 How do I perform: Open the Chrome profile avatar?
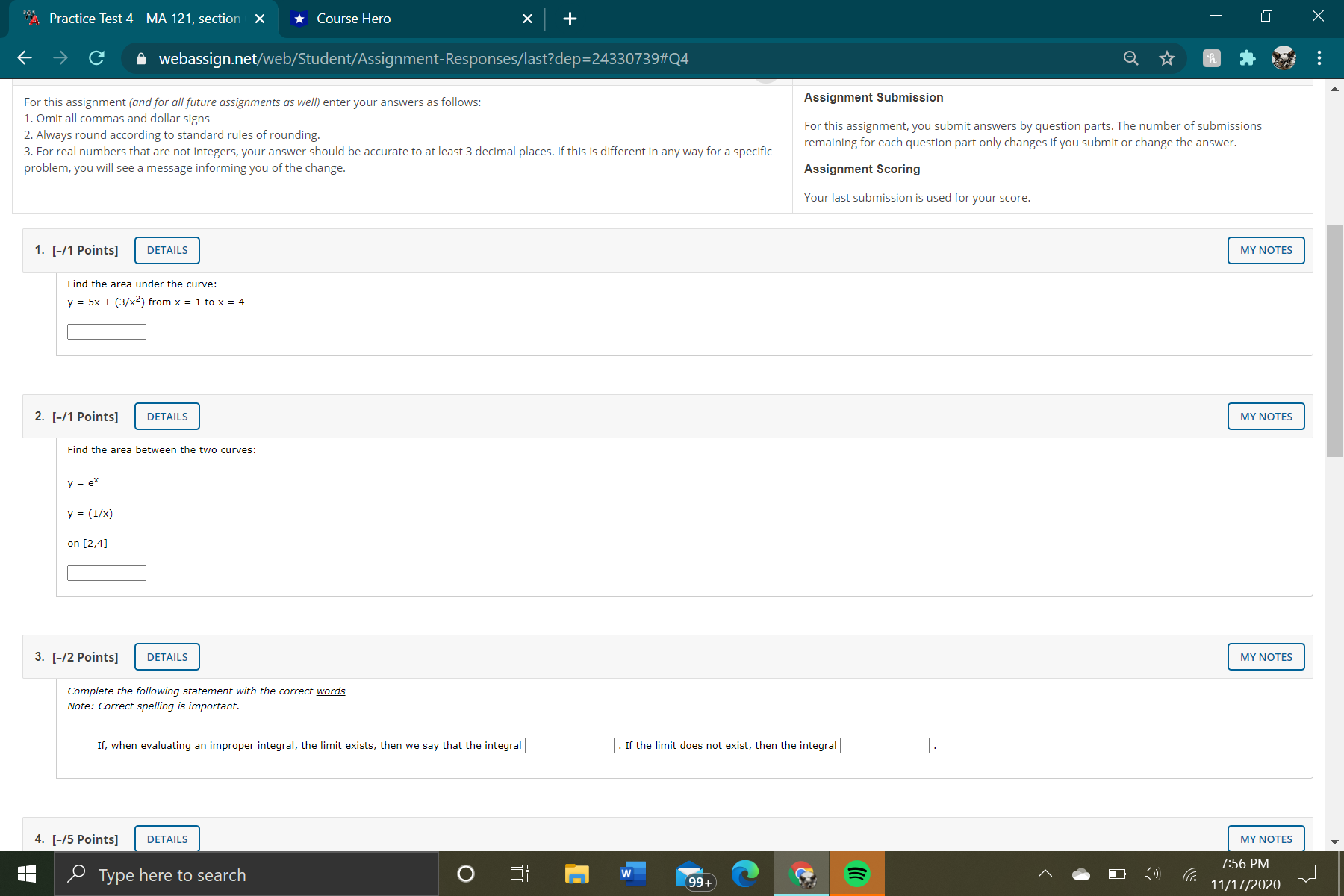1284,58
